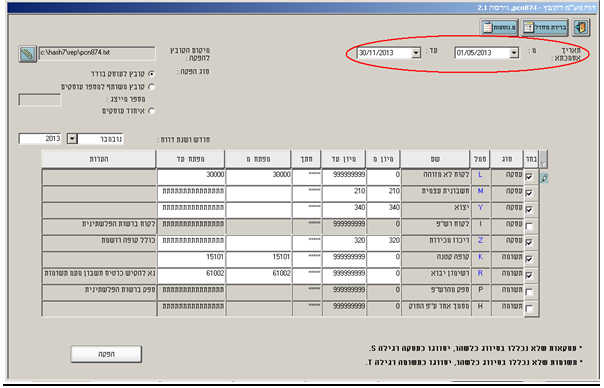Image resolution: width=604 pixels, height=388 pixels.
Task: Click the מיון עד cell 999999999 in row K
Action: coord(344,259)
